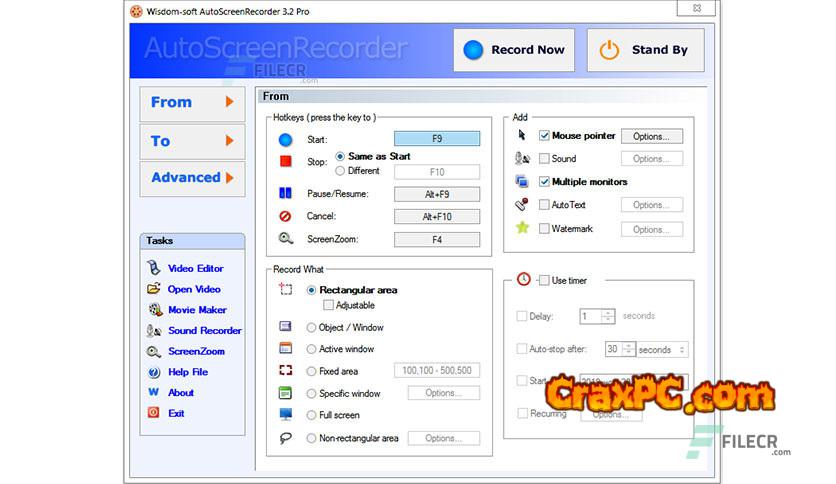The height and width of the screenshot is (484, 836).
Task: Enable the Sound checkbox
Action: click(x=544, y=158)
